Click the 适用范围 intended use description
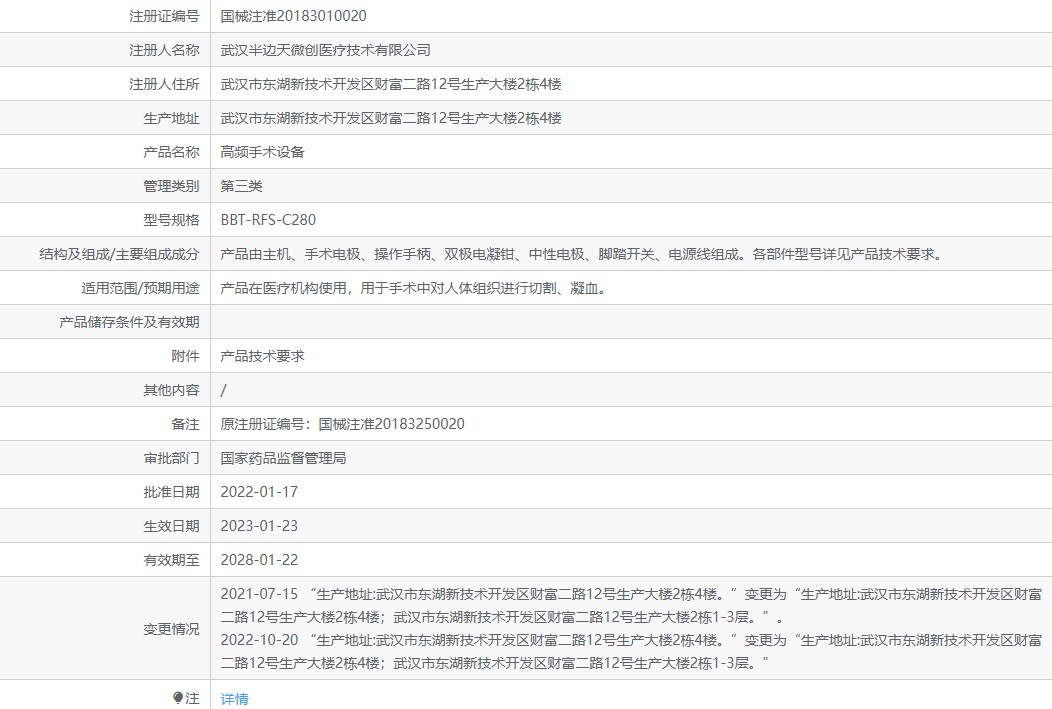The image size is (1052, 709). click(414, 288)
